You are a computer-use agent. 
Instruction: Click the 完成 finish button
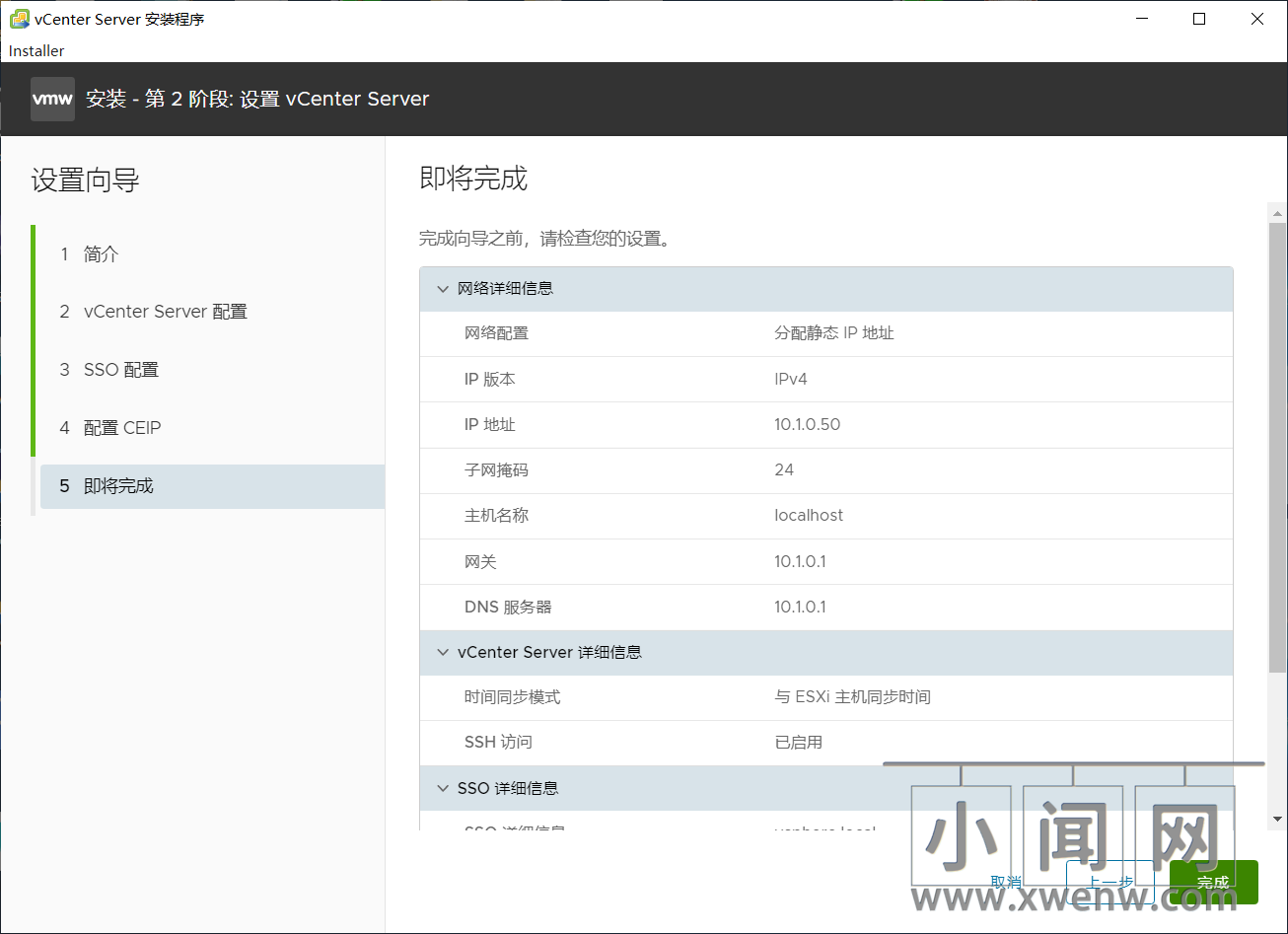tap(1213, 882)
